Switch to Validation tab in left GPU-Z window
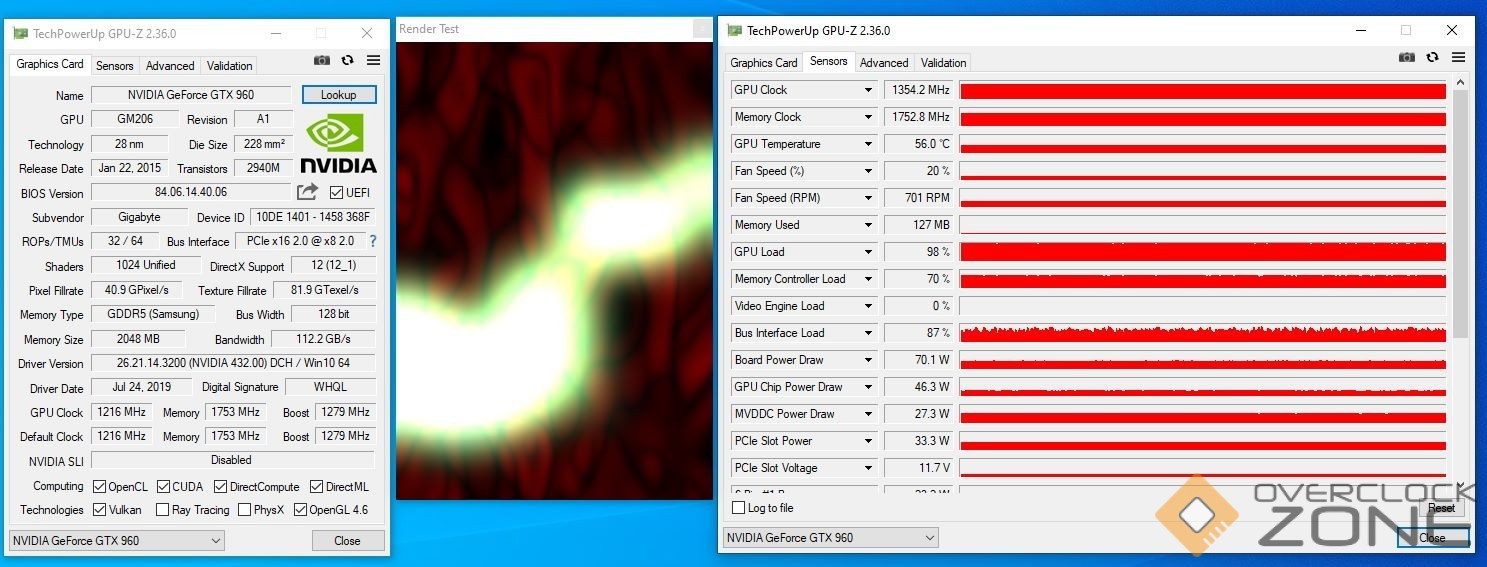The image size is (1487, 567). [x=230, y=66]
